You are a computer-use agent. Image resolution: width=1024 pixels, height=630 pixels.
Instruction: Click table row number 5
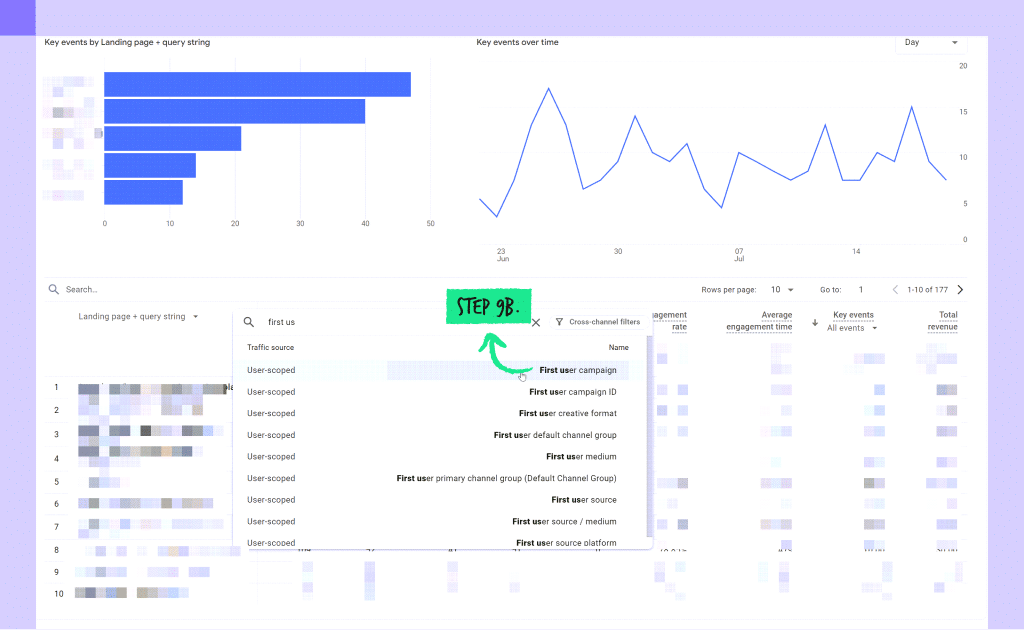coord(57,482)
